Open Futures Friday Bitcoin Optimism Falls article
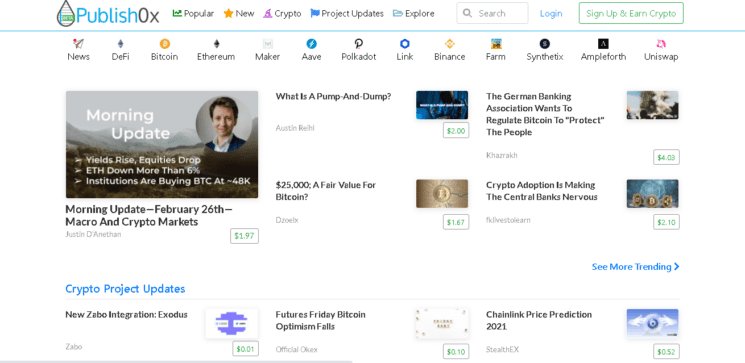The width and height of the screenshot is (745, 363). (321, 320)
